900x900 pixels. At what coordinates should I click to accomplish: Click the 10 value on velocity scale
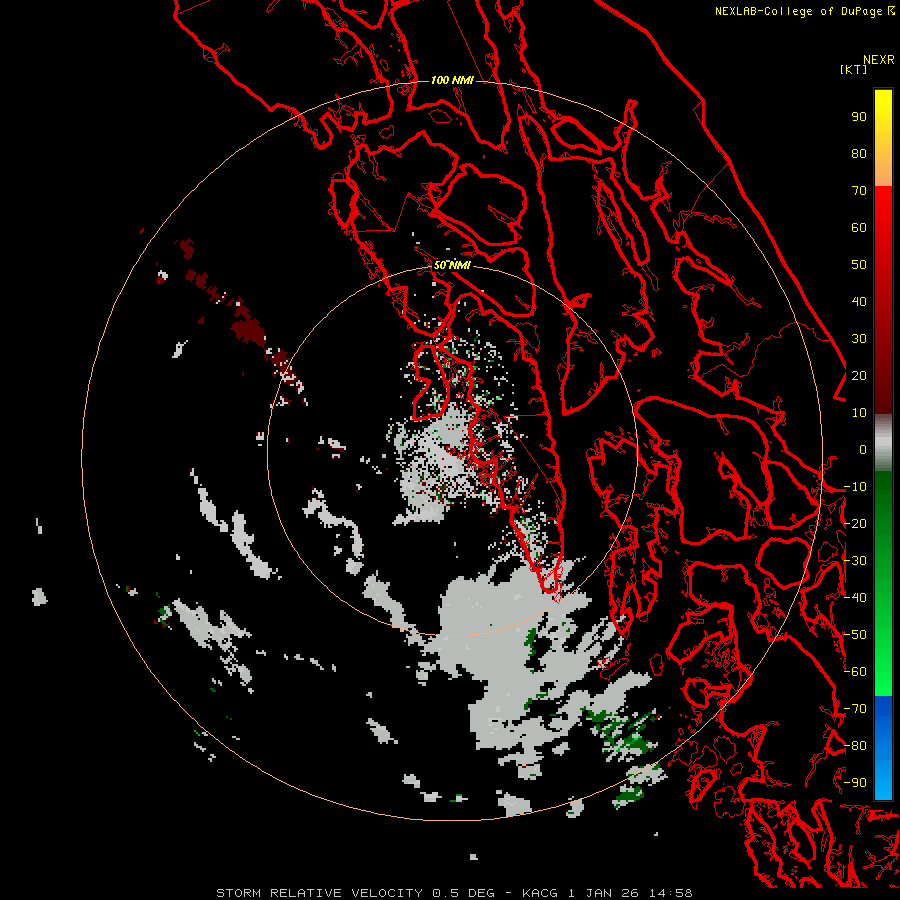pos(859,413)
